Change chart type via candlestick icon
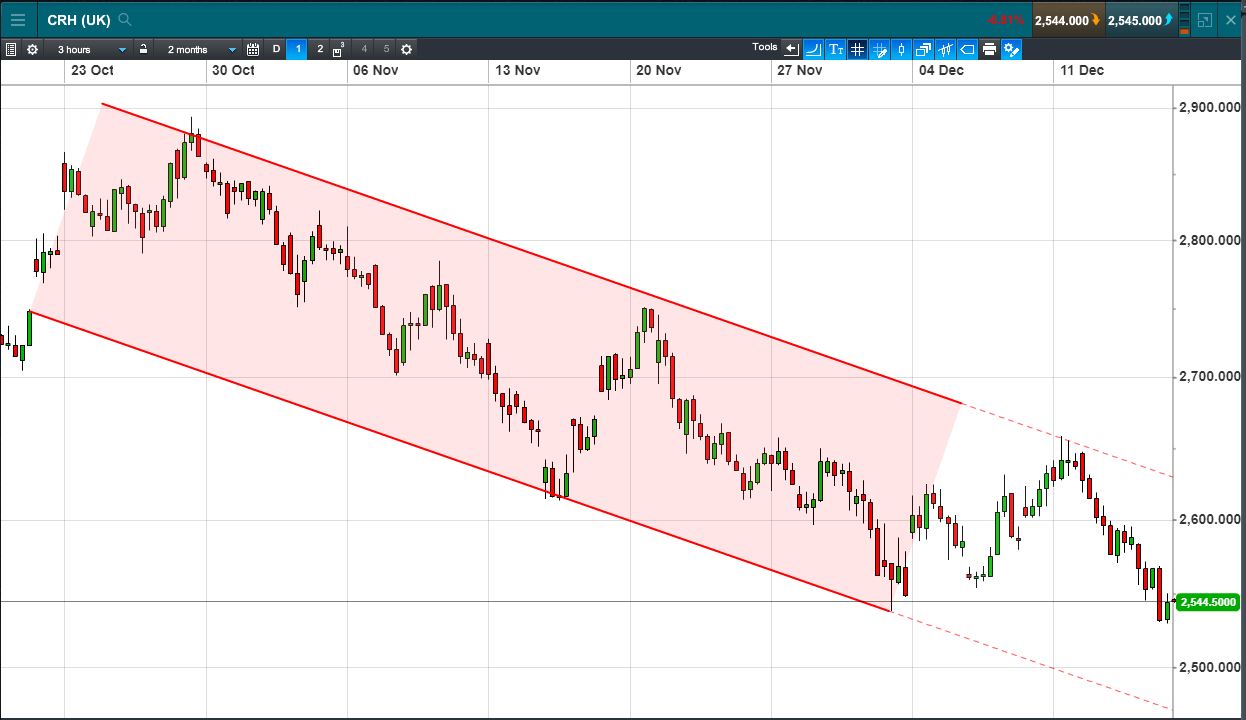The image size is (1246, 720). [x=901, y=49]
